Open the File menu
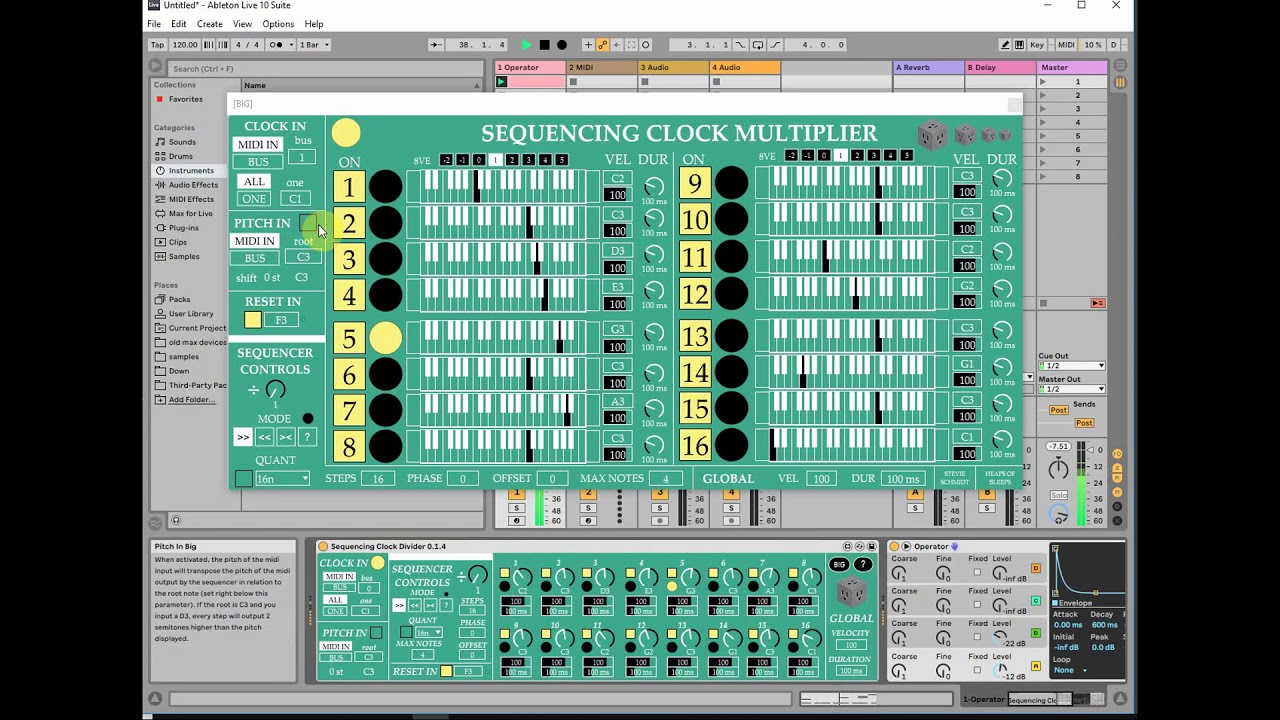The width and height of the screenshot is (1280, 720). pos(154,24)
